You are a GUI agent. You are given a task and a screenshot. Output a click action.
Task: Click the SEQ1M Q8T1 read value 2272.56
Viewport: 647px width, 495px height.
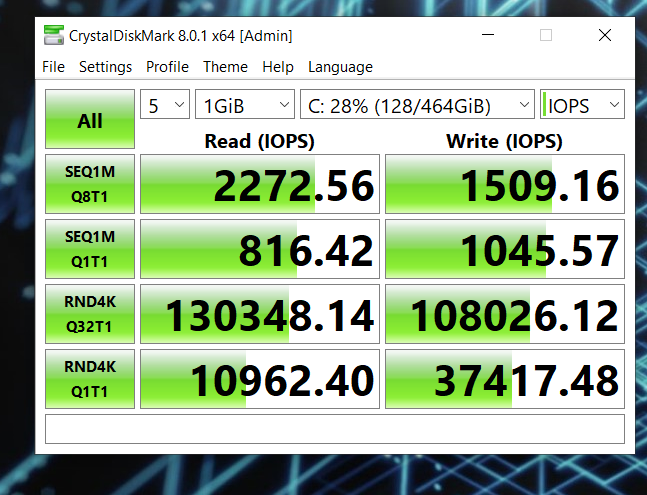(x=260, y=184)
